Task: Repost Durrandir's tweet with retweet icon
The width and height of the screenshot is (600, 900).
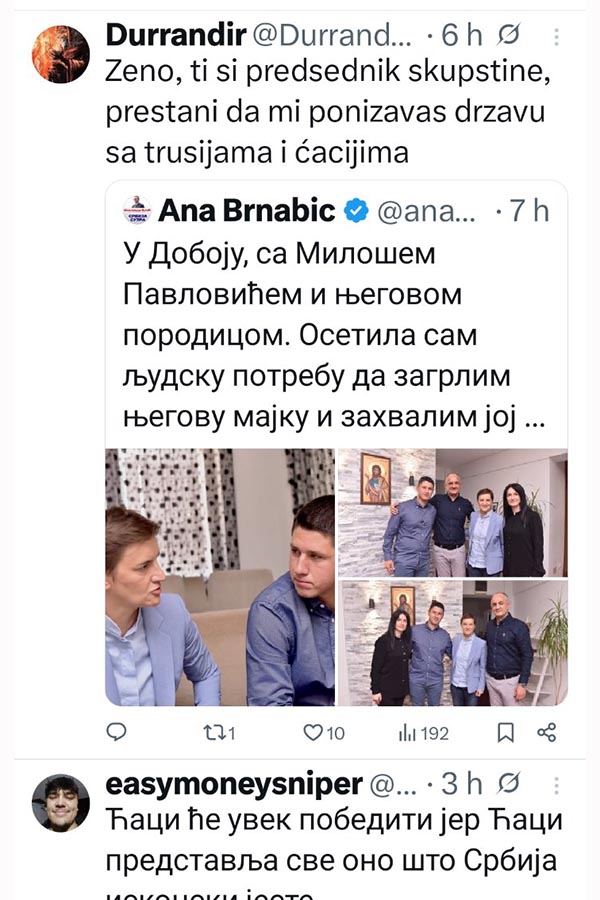Action: click(219, 732)
